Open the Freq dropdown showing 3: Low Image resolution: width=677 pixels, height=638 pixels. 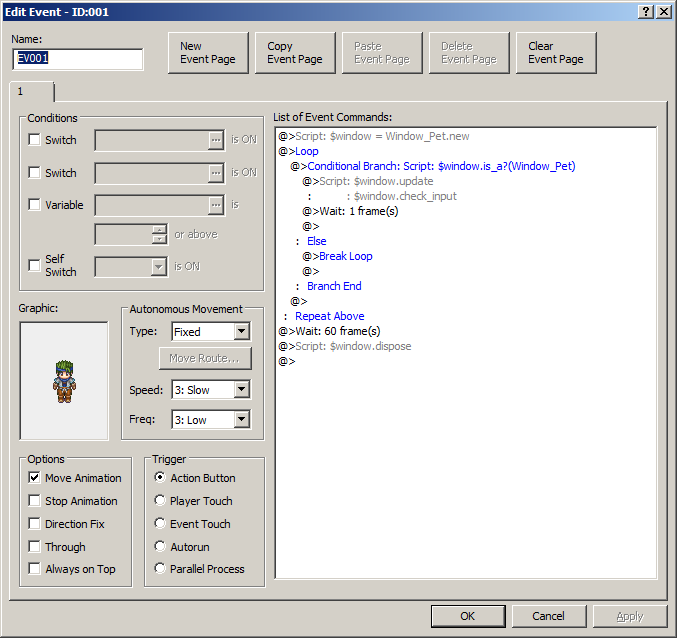(x=242, y=419)
